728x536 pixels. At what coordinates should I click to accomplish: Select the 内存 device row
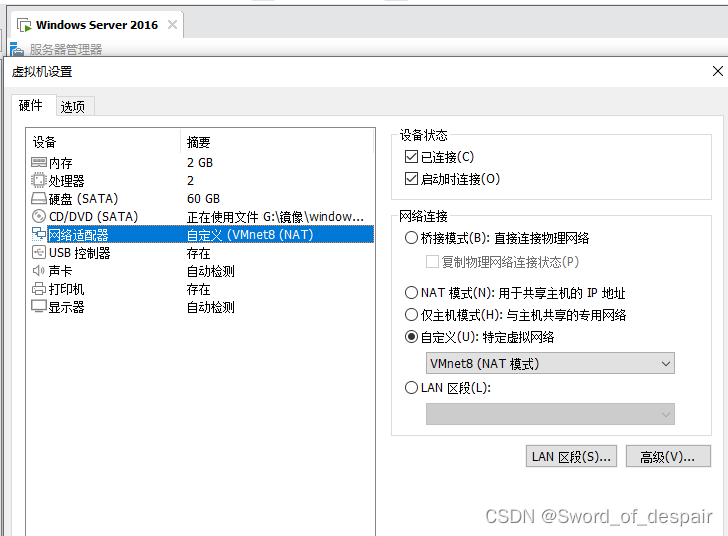click(x=202, y=163)
